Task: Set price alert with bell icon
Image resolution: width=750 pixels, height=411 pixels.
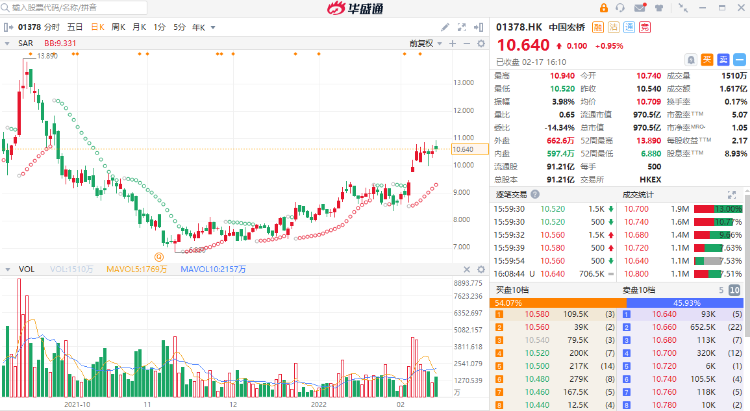Action: (691, 60)
